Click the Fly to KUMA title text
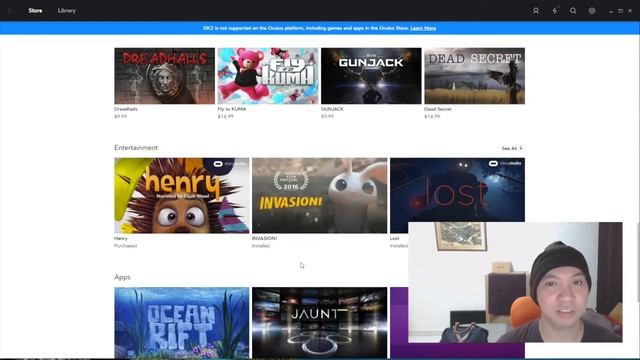Image resolution: width=640 pixels, height=360 pixels. [232, 109]
